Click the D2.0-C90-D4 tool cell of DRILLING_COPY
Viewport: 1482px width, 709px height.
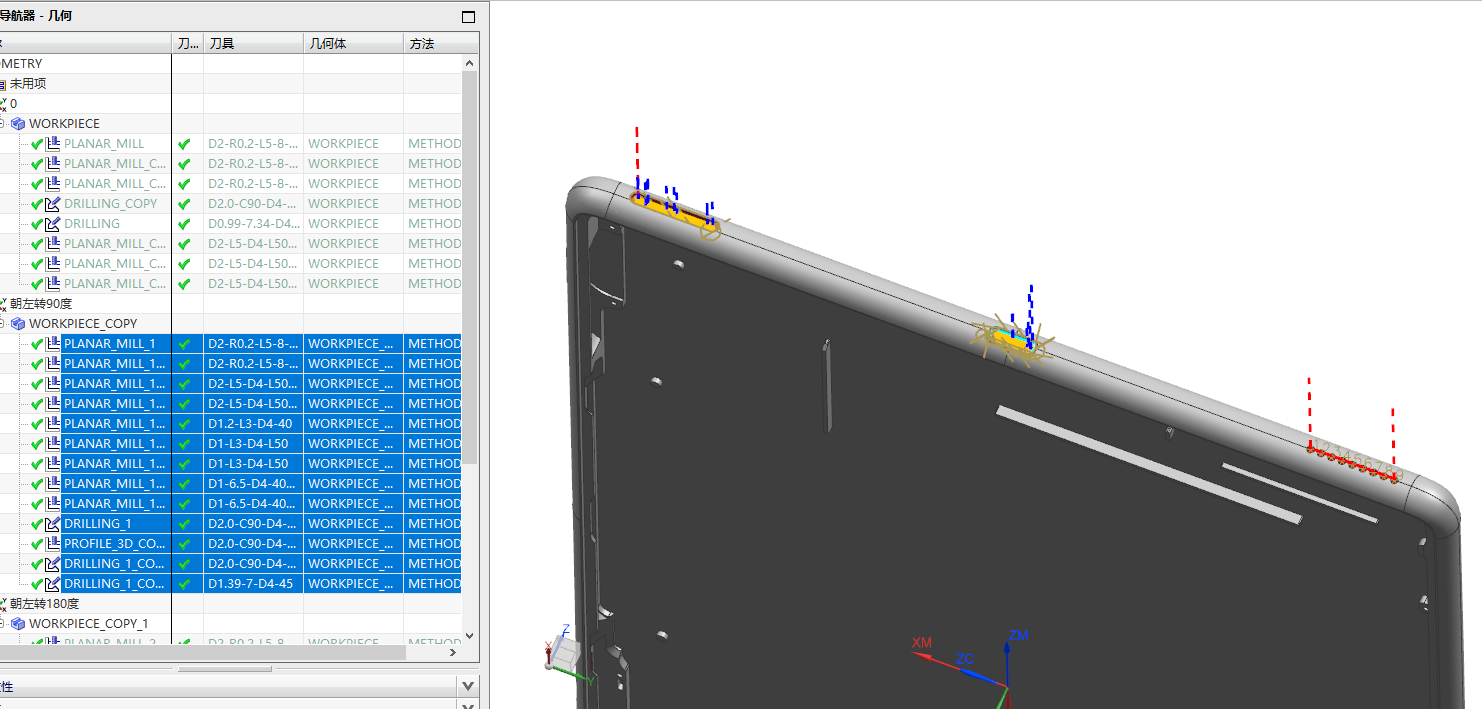pos(254,204)
